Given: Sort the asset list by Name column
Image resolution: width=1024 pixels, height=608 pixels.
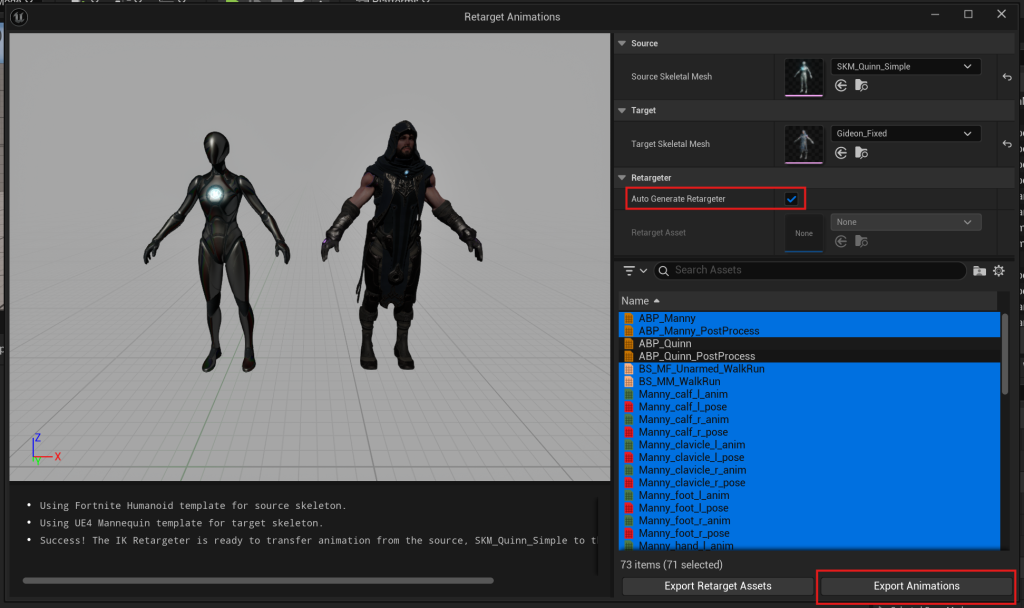Looking at the screenshot, I should tap(807, 301).
